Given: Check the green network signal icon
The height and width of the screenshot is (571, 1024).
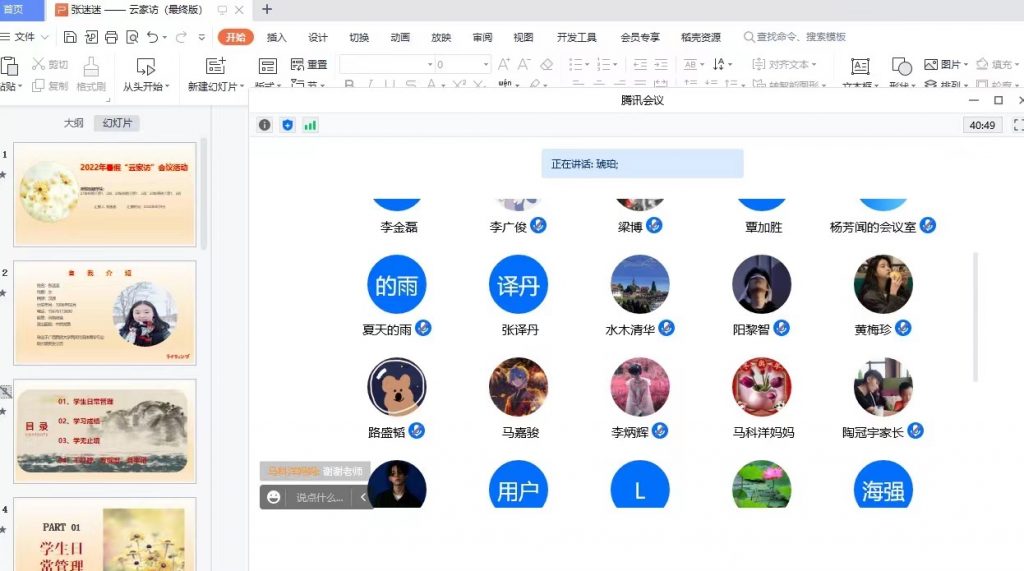Looking at the screenshot, I should 310,125.
